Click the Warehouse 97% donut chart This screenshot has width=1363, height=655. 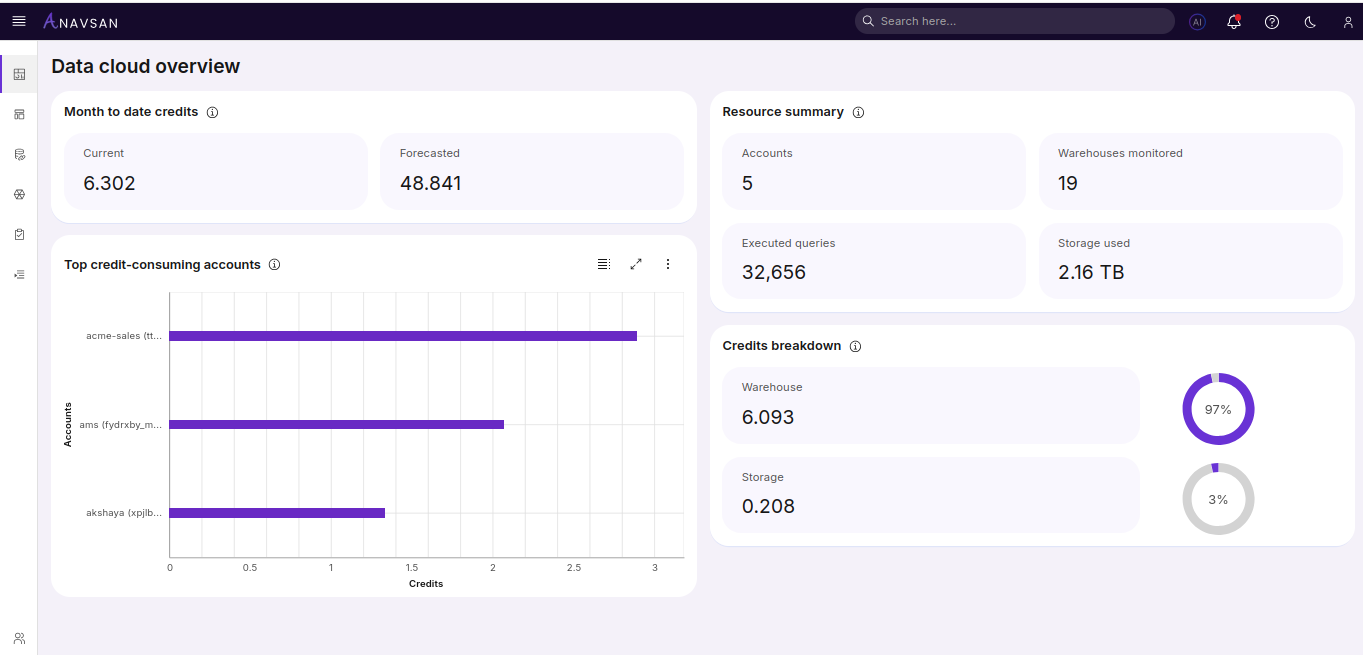[x=1218, y=409]
